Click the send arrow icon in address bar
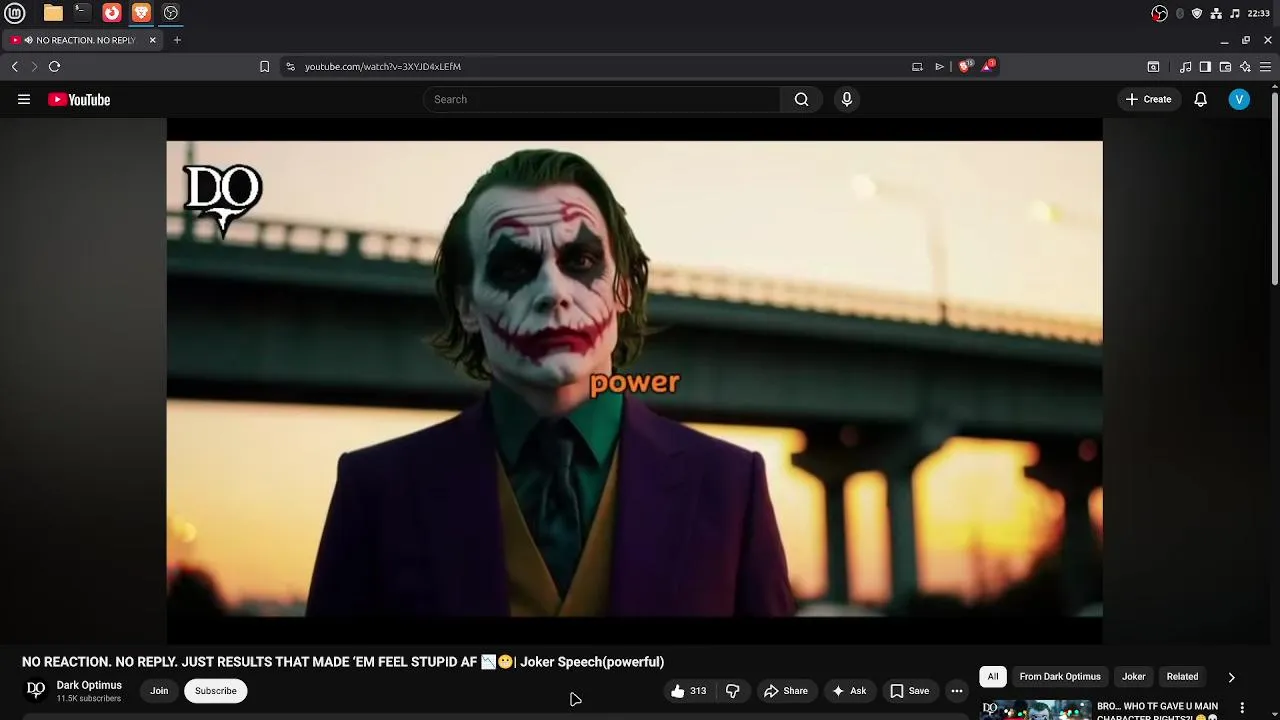1280x720 pixels. [939, 66]
